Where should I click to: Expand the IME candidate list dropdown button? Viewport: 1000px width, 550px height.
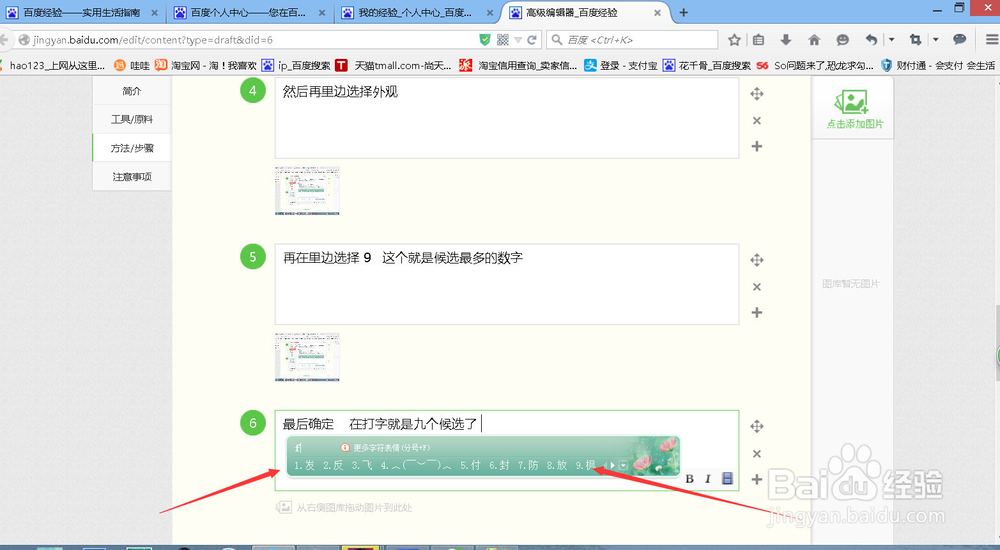(x=623, y=465)
